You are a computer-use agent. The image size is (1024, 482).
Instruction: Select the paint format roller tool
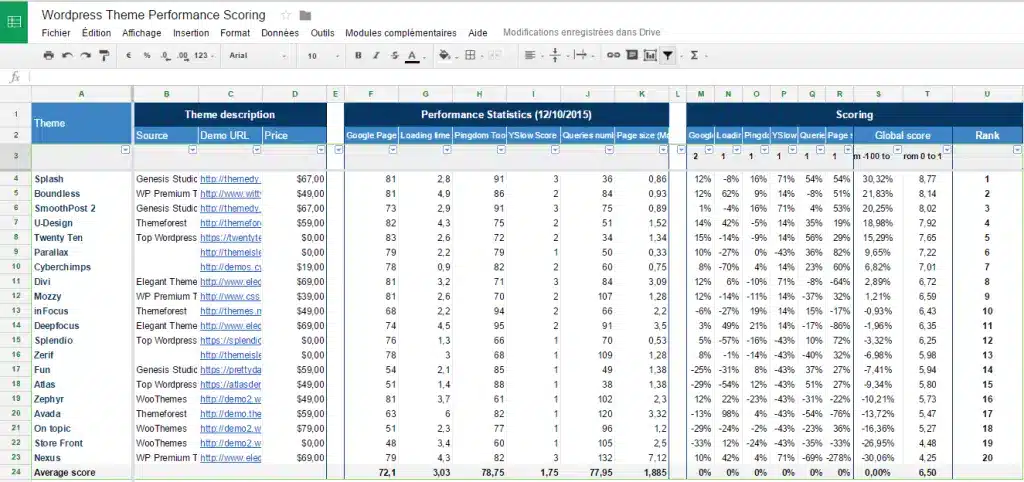(x=104, y=56)
